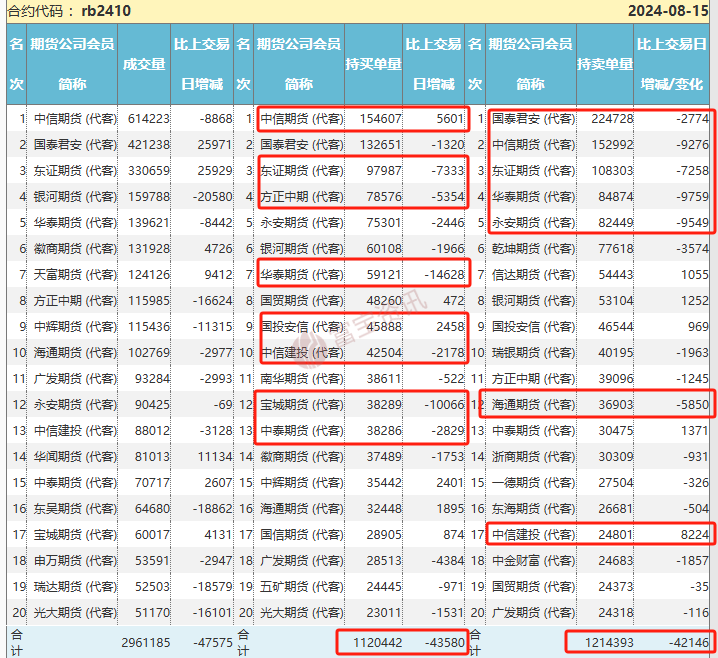Click the 增减/变化 column header
718x658 pixels.
tap(671, 84)
